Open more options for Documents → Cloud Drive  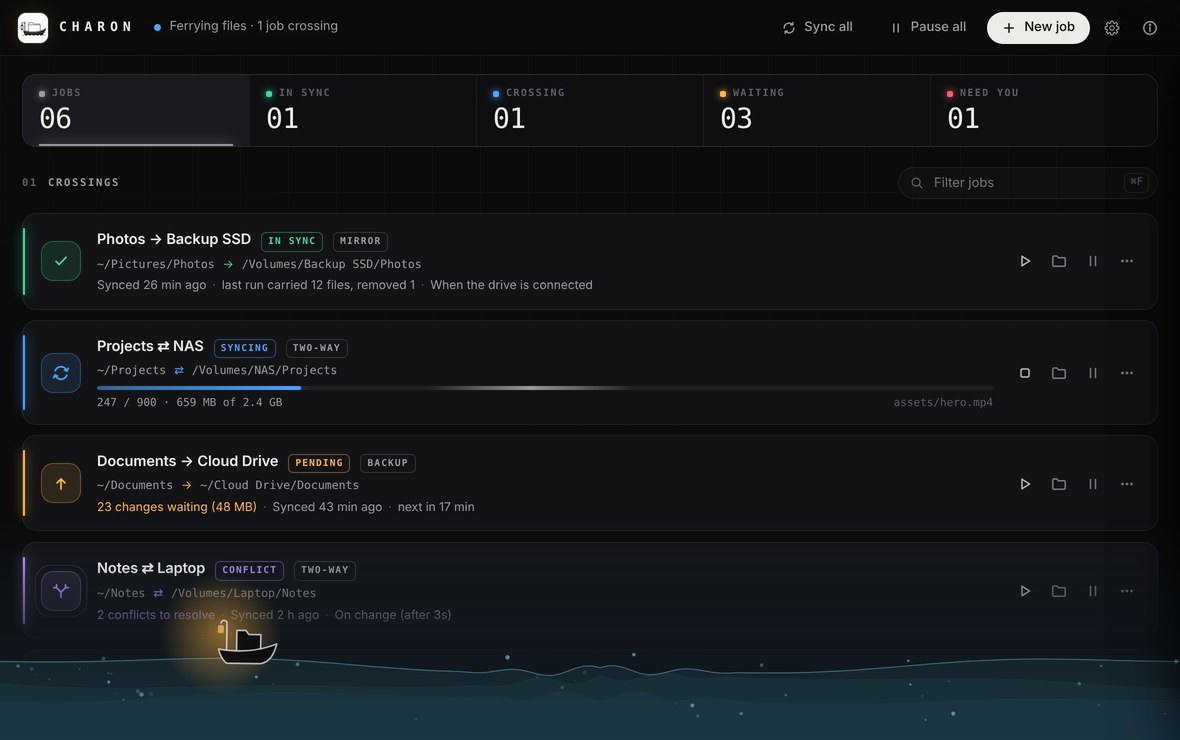pyautogui.click(x=1127, y=484)
